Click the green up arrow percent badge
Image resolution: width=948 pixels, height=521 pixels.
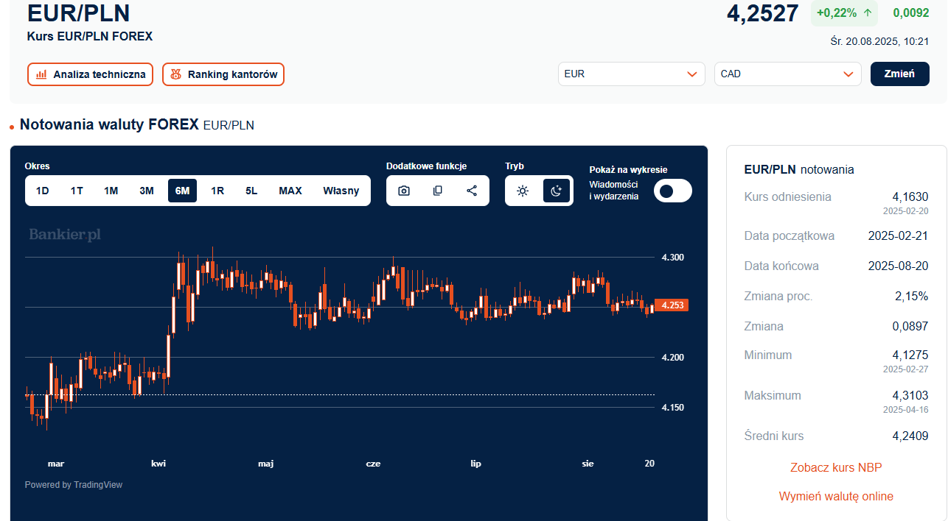844,13
